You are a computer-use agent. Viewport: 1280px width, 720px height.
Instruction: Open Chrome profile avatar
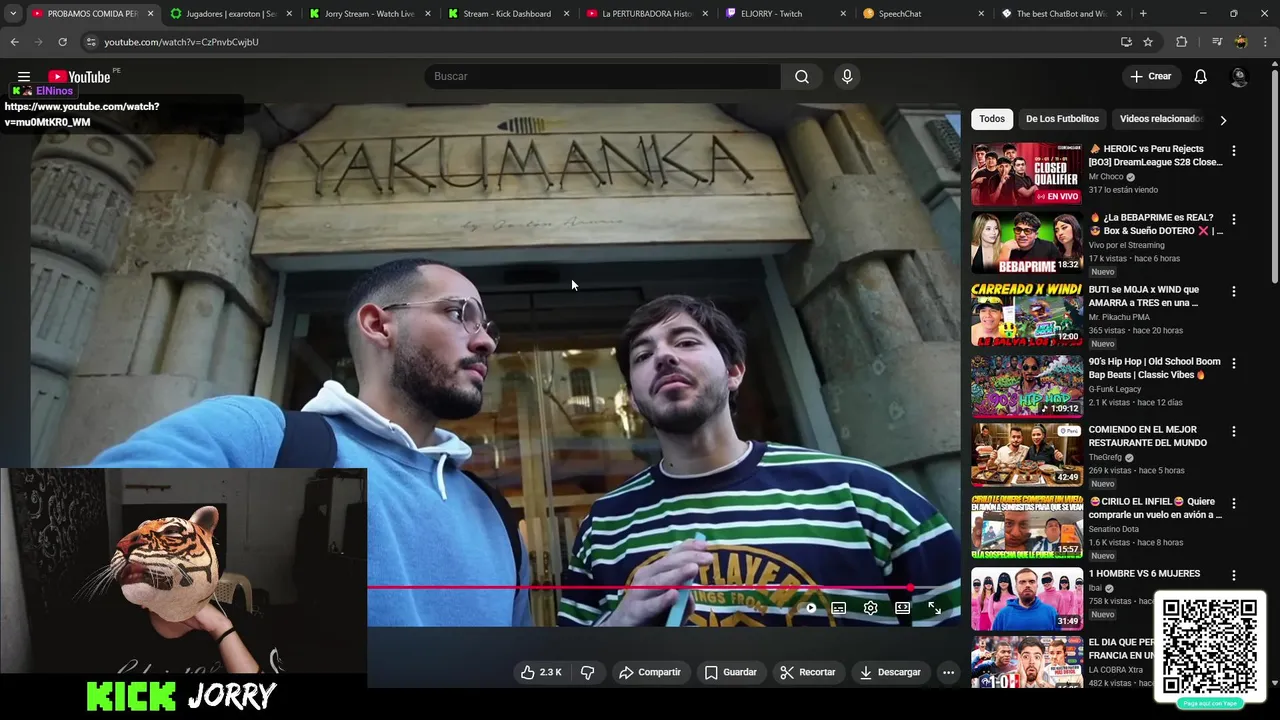point(1241,42)
